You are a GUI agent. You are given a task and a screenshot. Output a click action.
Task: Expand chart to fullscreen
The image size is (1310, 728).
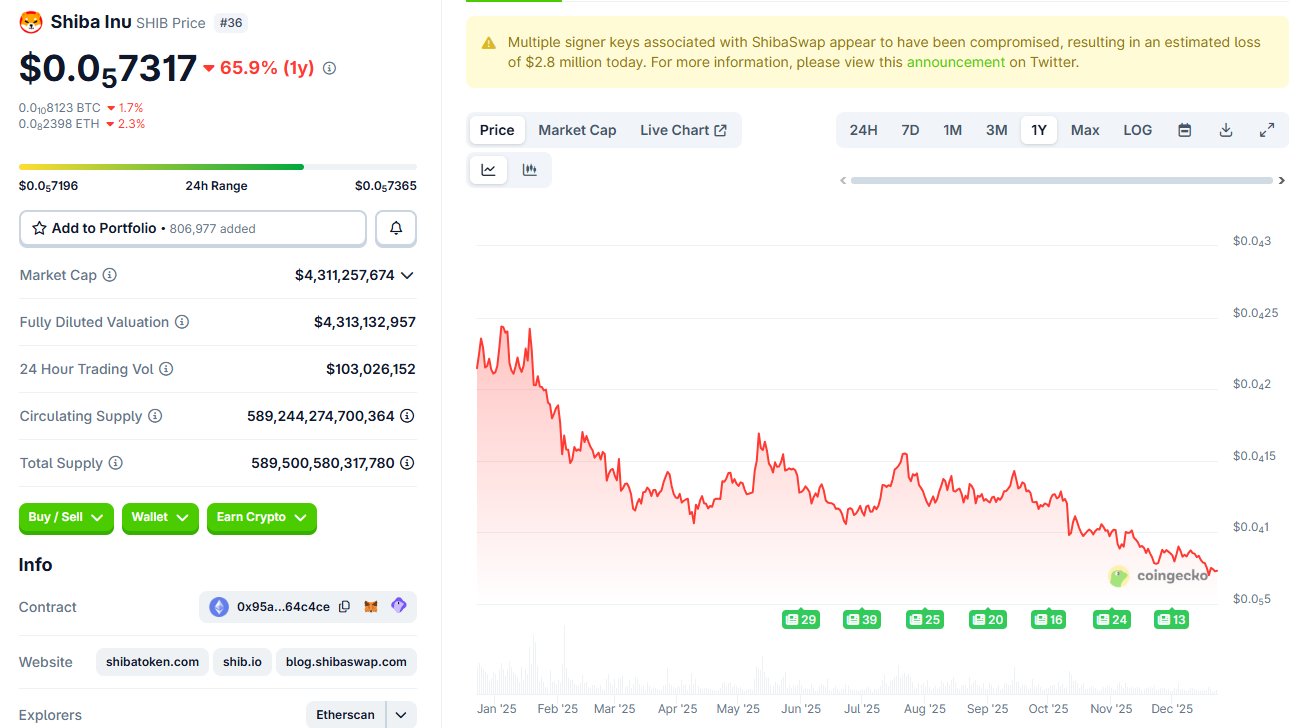(x=1267, y=129)
